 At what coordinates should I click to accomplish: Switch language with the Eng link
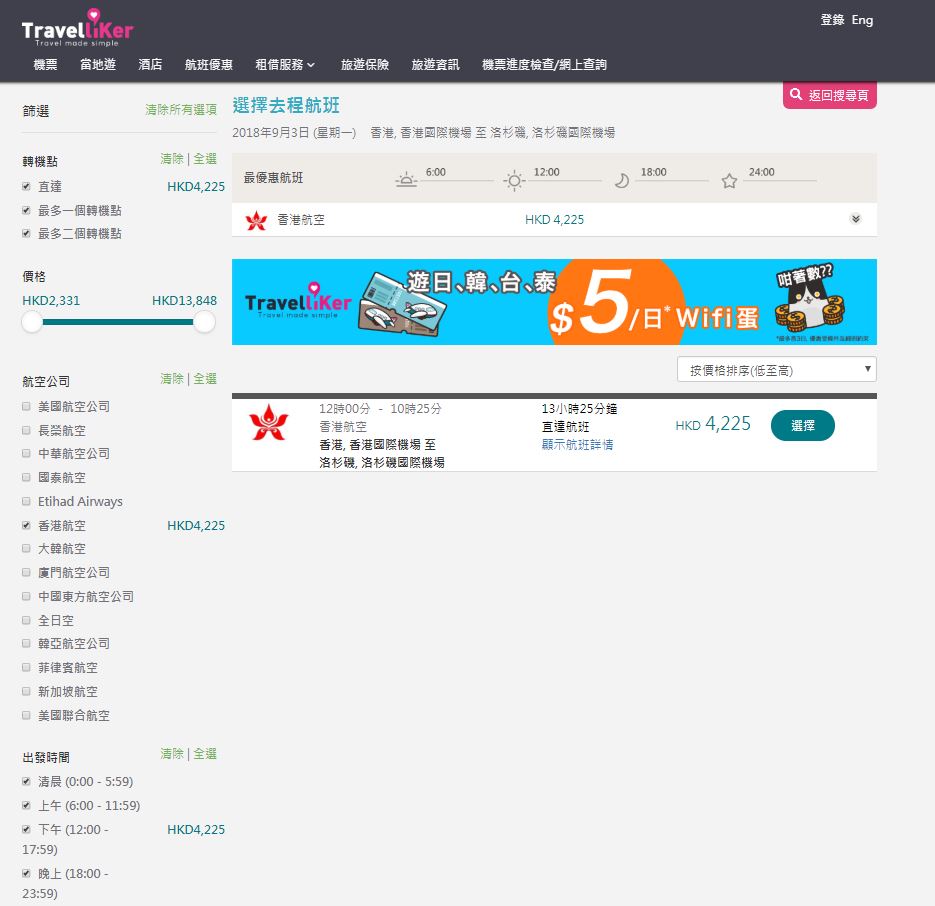(862, 20)
